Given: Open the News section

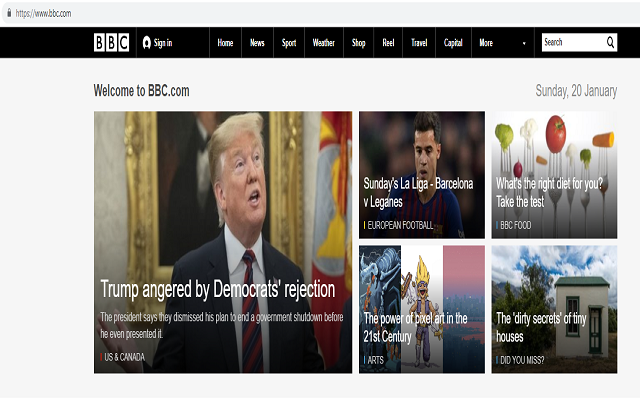Looking at the screenshot, I should tap(257, 42).
